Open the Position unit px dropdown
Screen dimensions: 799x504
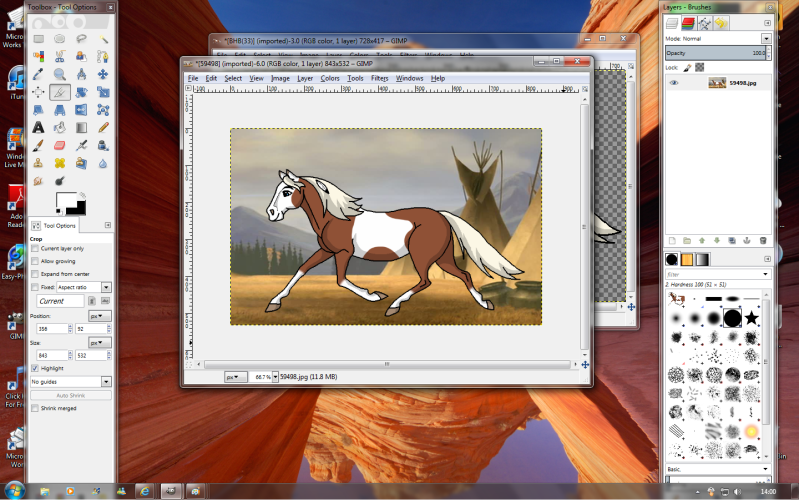[x=99, y=316]
